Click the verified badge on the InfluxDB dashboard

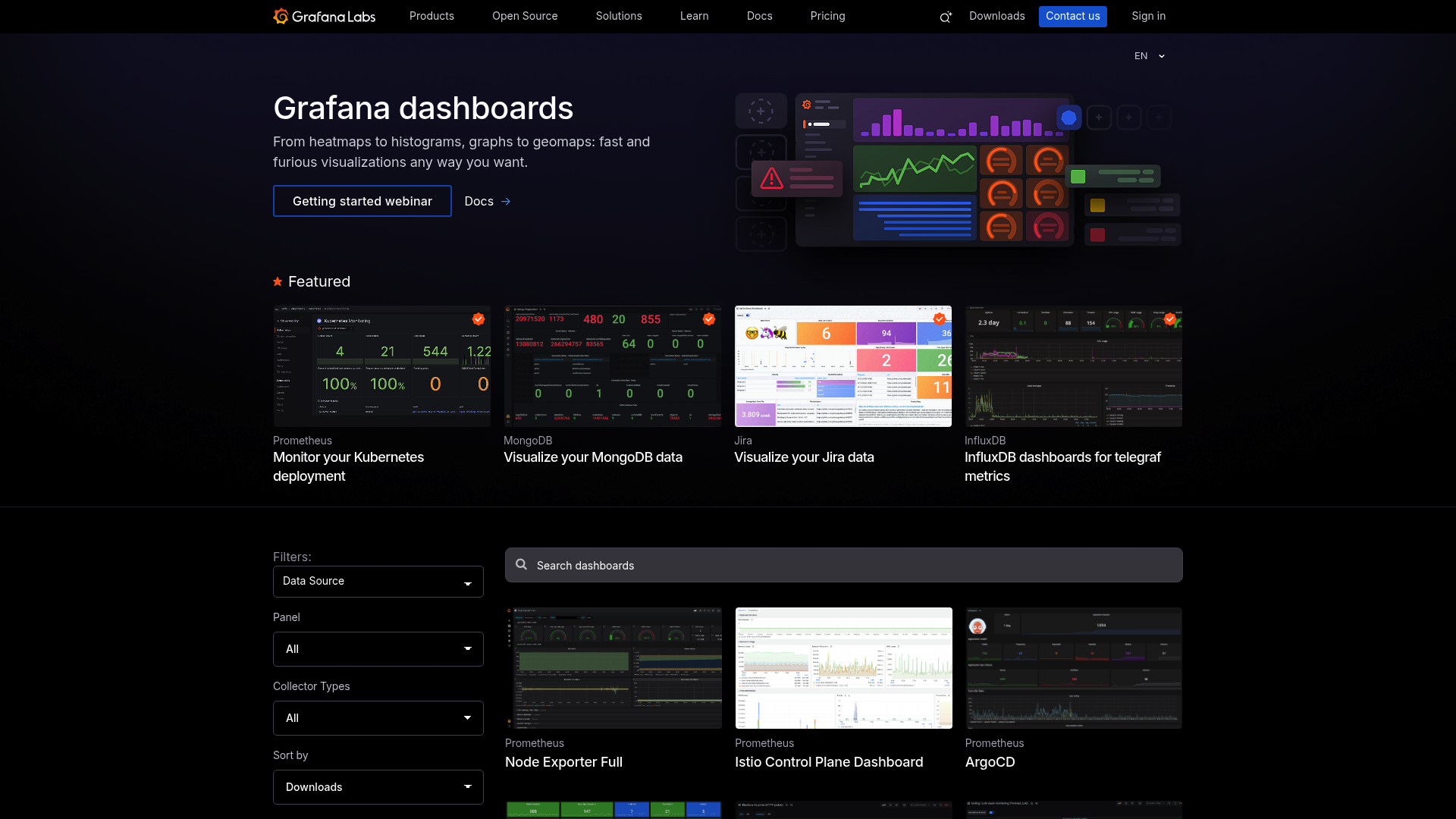coord(1169,319)
